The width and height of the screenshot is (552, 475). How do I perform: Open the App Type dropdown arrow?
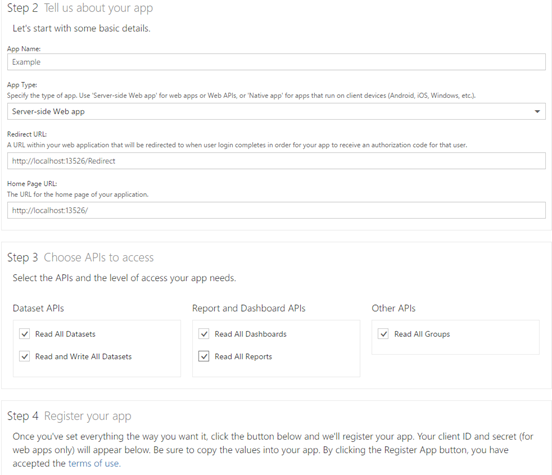coord(537,112)
